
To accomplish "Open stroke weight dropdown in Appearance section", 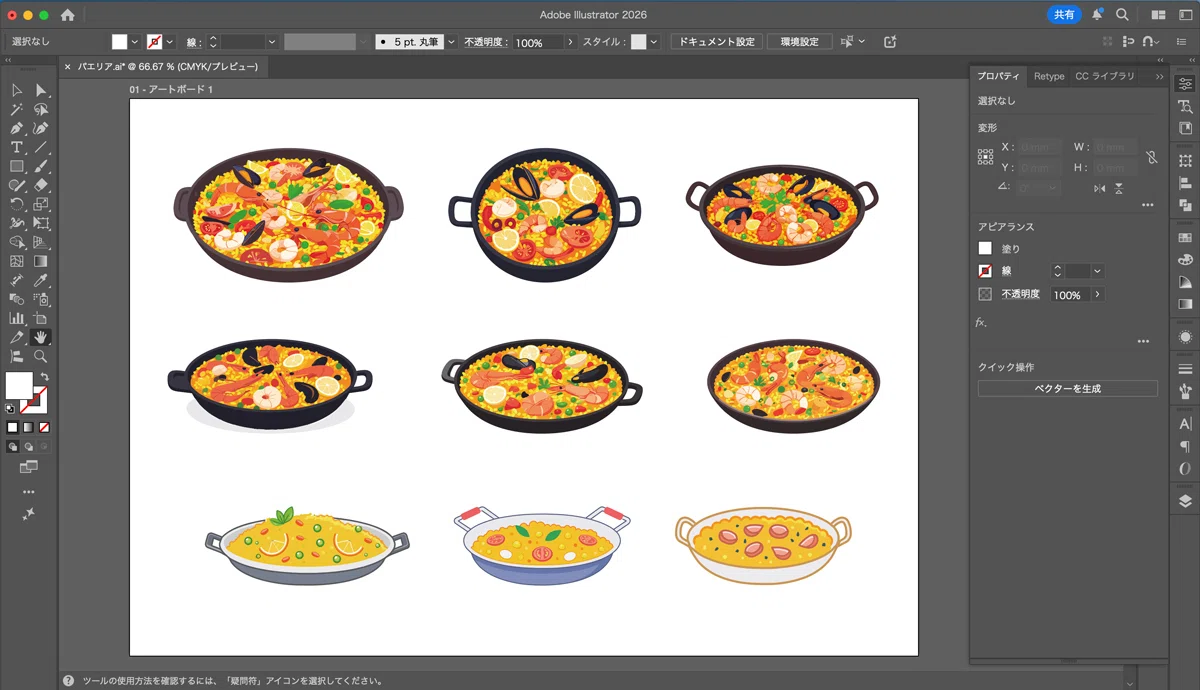I will (1098, 271).
